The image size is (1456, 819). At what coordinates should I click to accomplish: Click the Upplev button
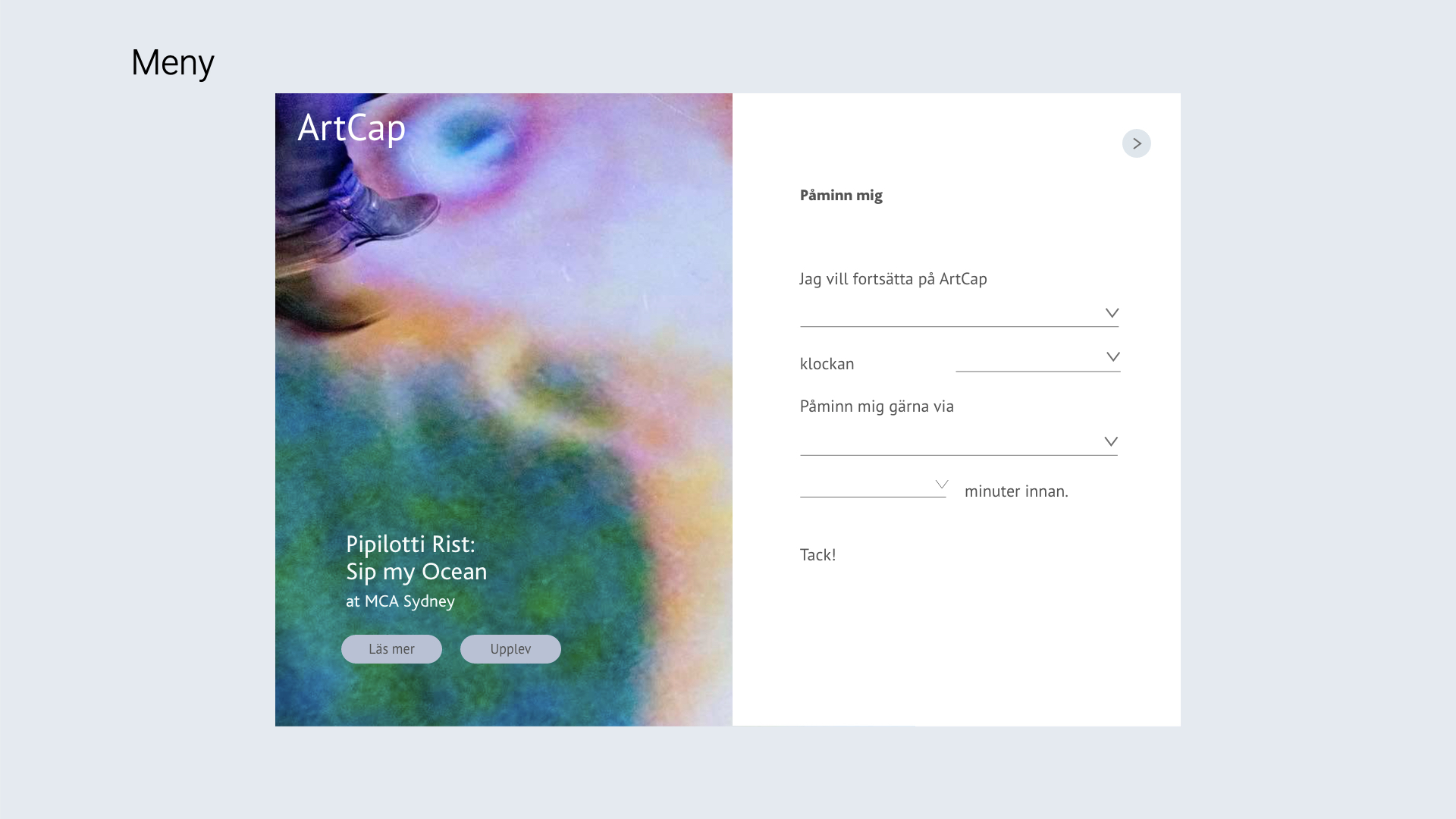(x=510, y=649)
